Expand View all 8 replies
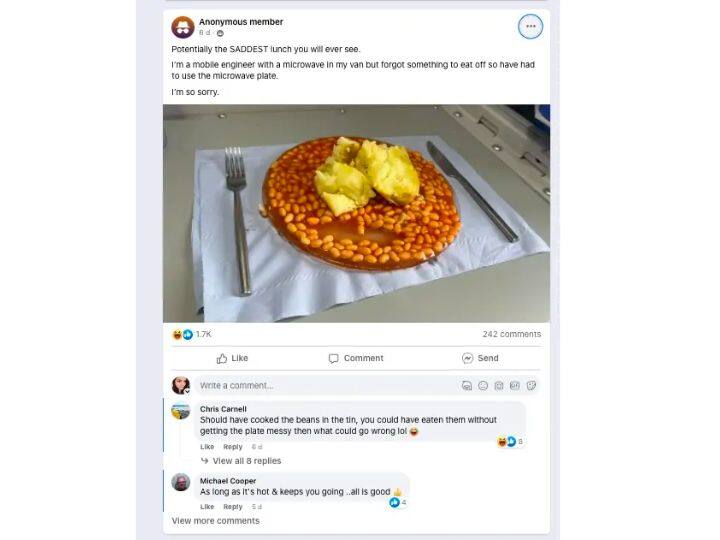 (246, 461)
